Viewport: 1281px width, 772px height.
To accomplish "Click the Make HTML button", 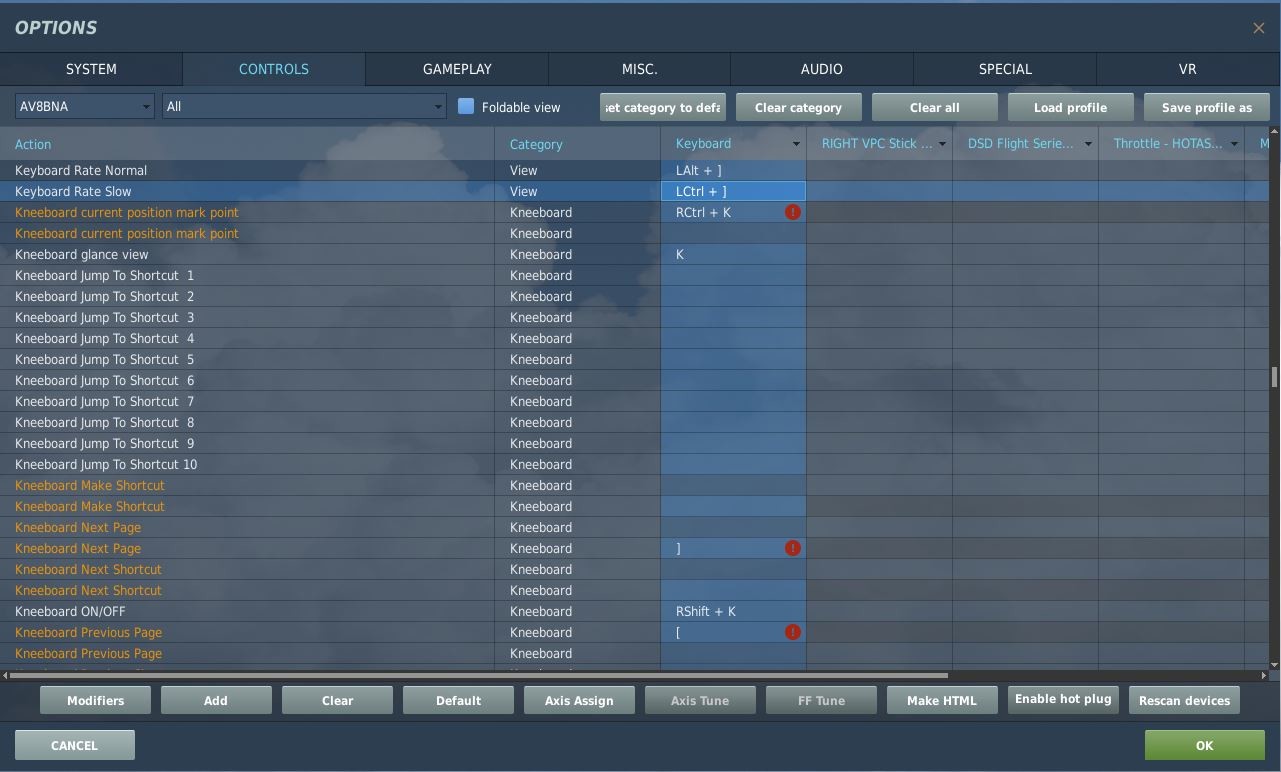I will click(942, 700).
